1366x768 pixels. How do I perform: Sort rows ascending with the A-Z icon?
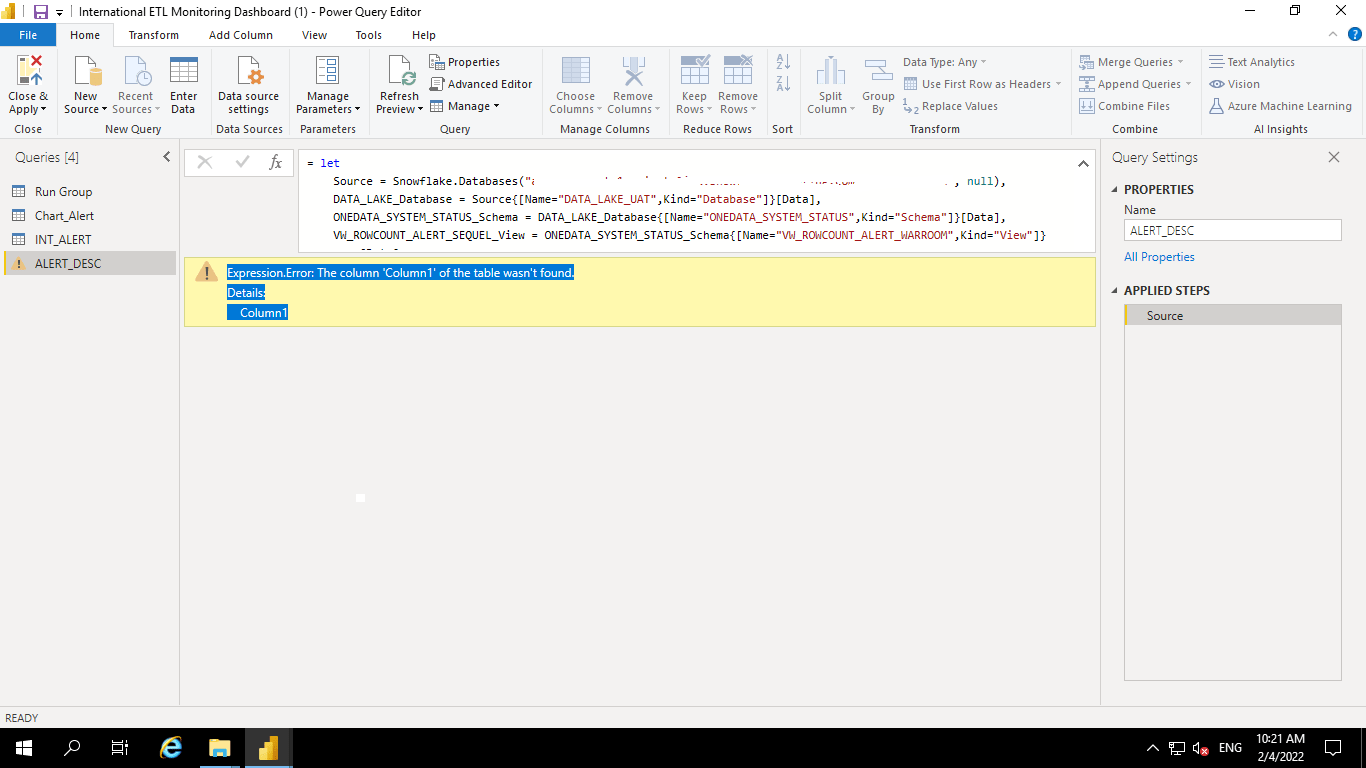click(783, 62)
